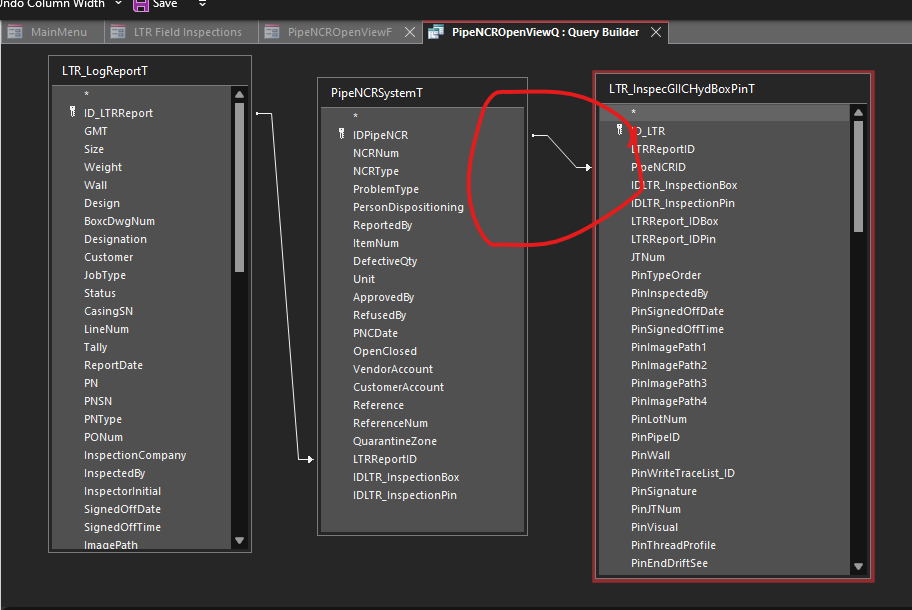This screenshot has height=610, width=912.
Task: Click the purple Save disk icon
Action: 141,5
